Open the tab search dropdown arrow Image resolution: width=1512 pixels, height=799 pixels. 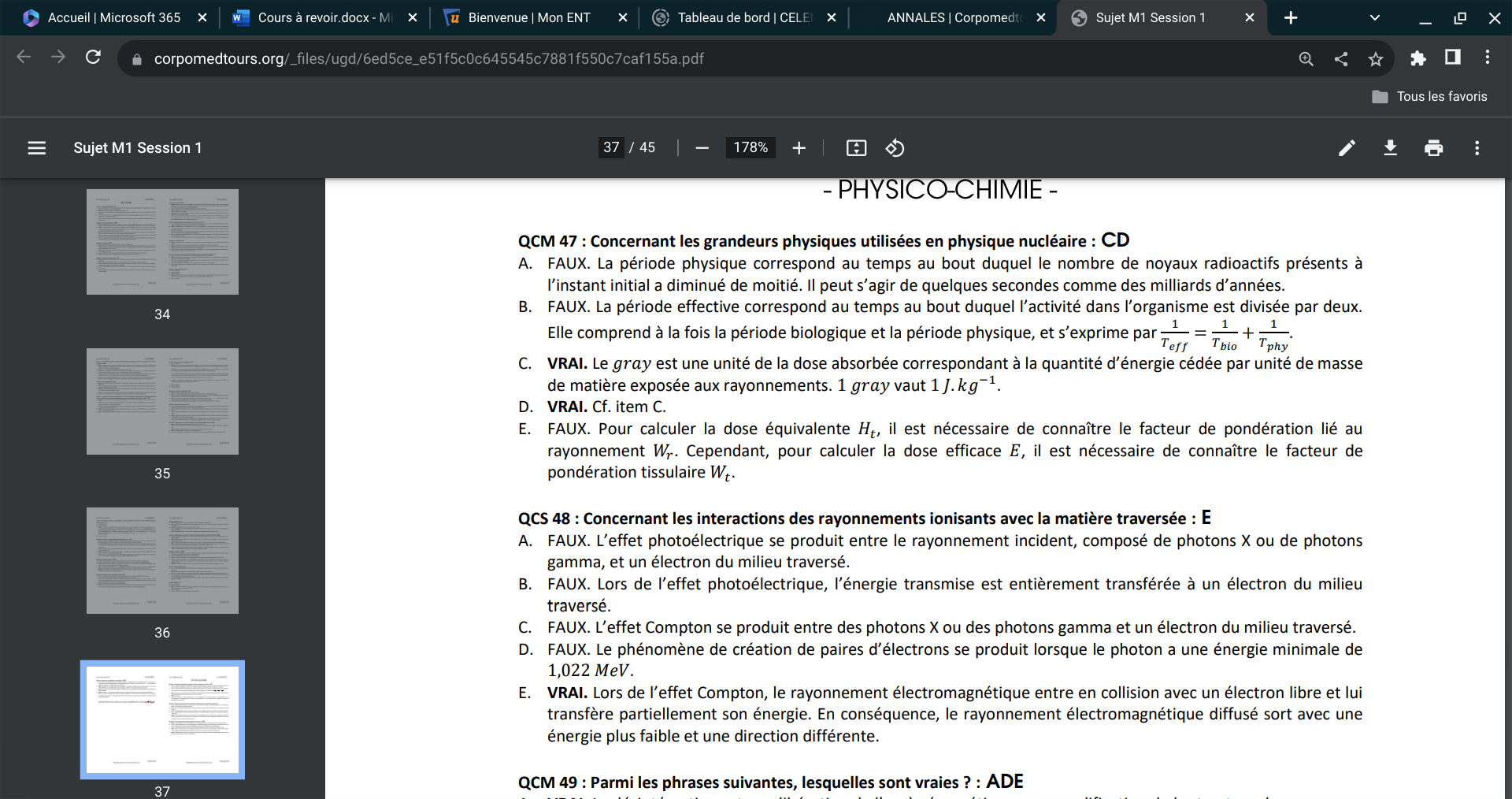coord(1375,17)
